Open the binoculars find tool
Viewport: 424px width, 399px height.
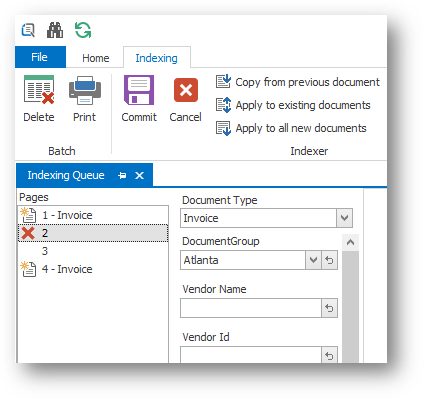click(55, 30)
